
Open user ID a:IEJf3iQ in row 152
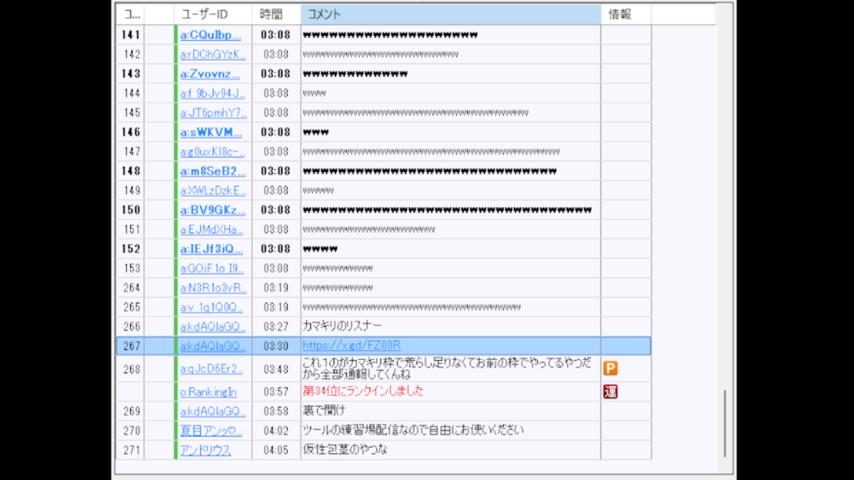point(211,249)
